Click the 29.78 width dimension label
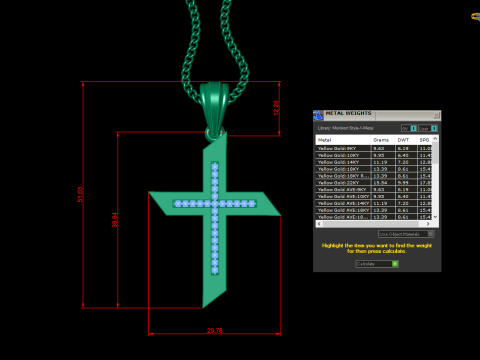 point(215,331)
